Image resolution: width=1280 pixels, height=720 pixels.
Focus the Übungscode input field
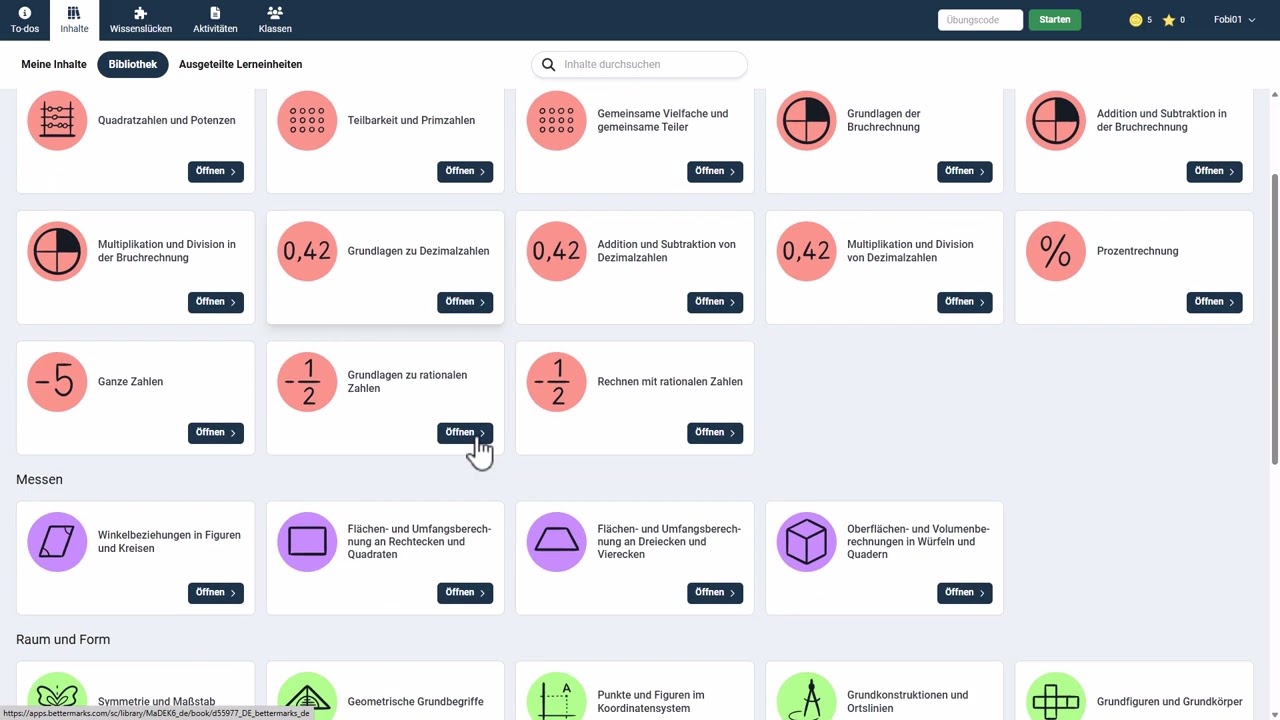click(x=980, y=20)
